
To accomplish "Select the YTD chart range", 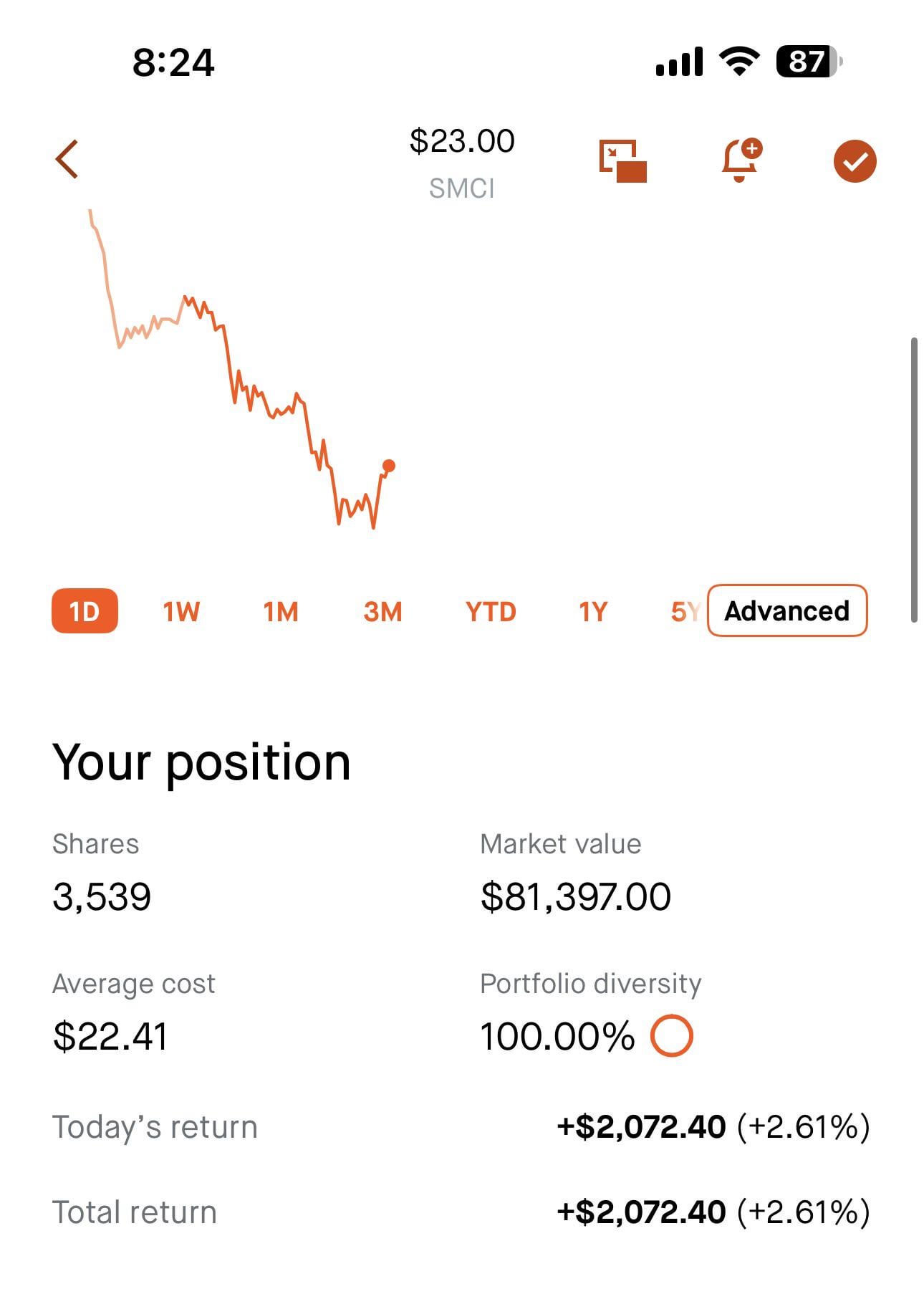I will click(x=491, y=612).
